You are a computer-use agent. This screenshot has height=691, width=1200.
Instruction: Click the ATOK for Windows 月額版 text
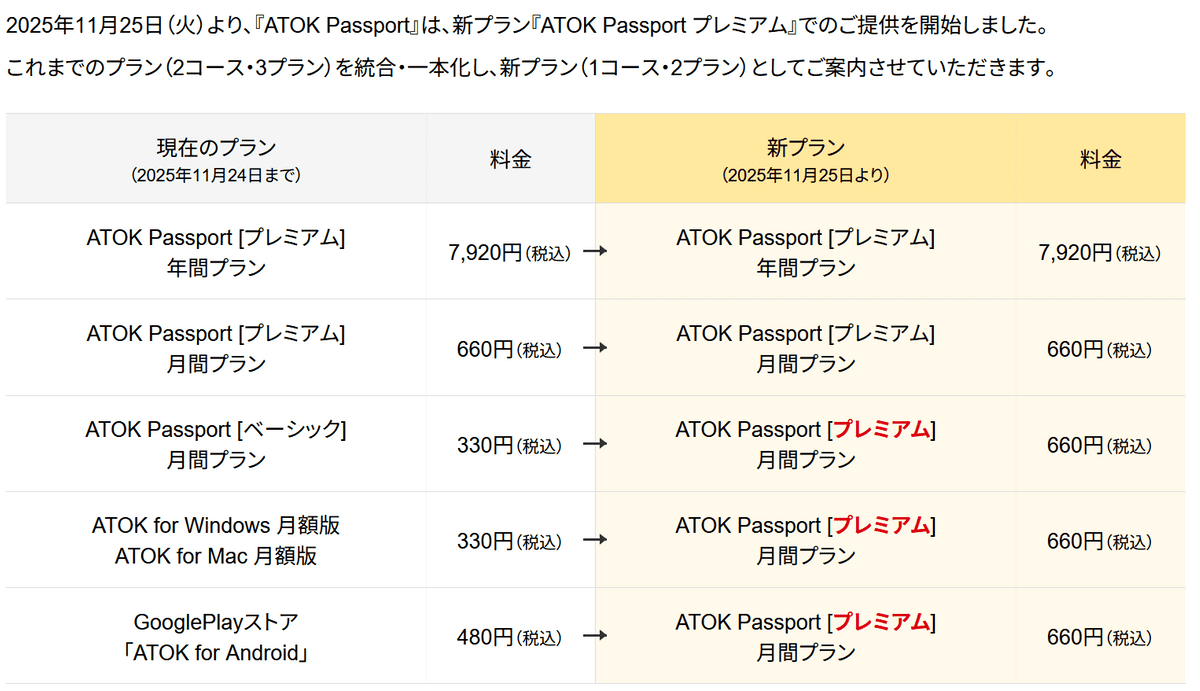(216, 525)
